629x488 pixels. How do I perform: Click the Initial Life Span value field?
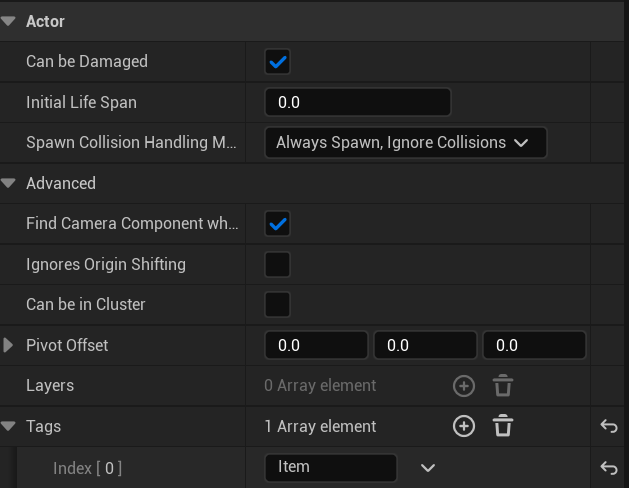pos(358,102)
